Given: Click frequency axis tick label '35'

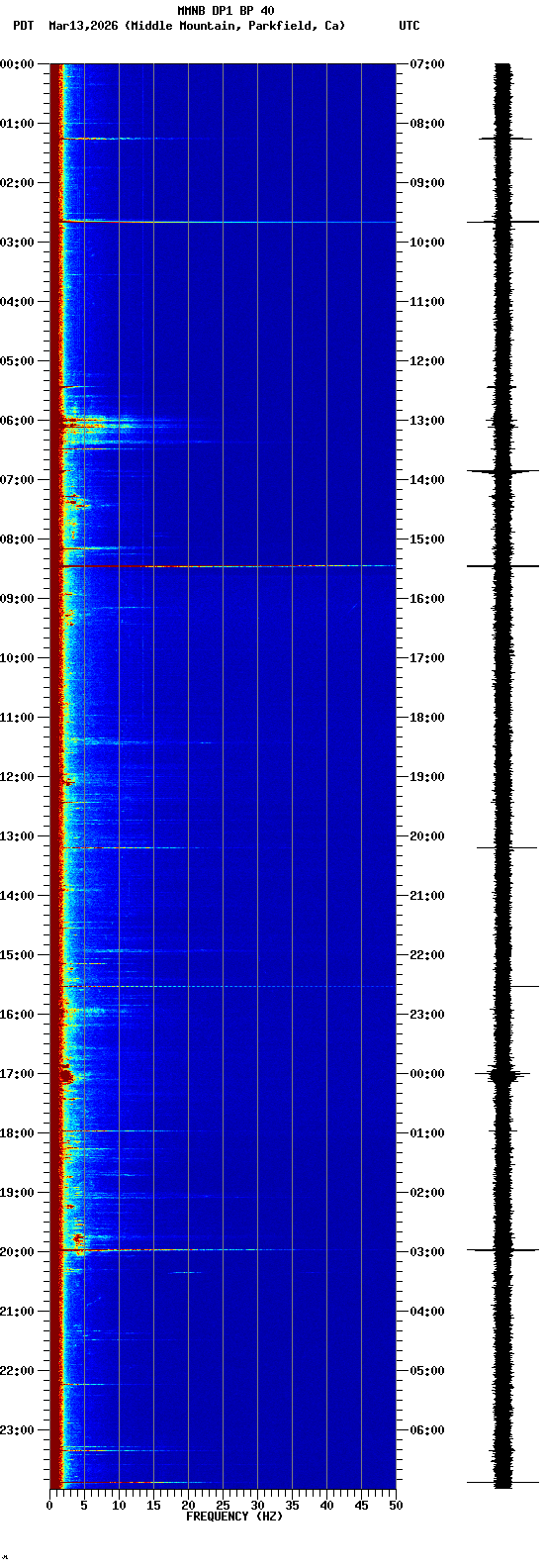Looking at the screenshot, I should 292,1506.
